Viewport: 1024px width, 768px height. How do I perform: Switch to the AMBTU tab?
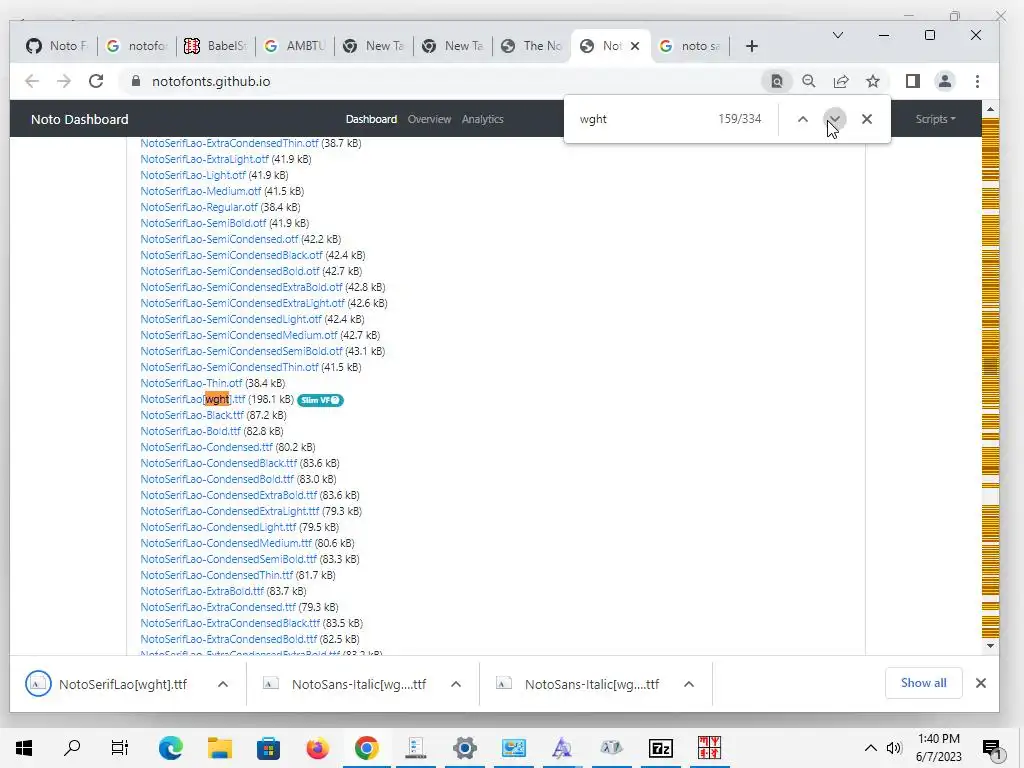click(x=295, y=46)
